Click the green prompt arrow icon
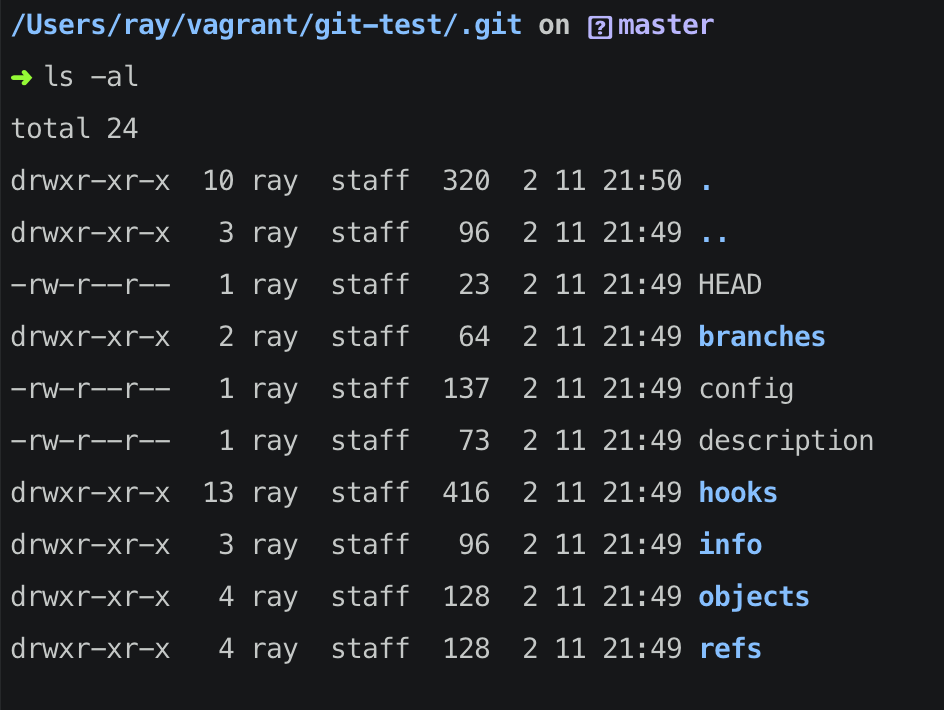 click(22, 77)
